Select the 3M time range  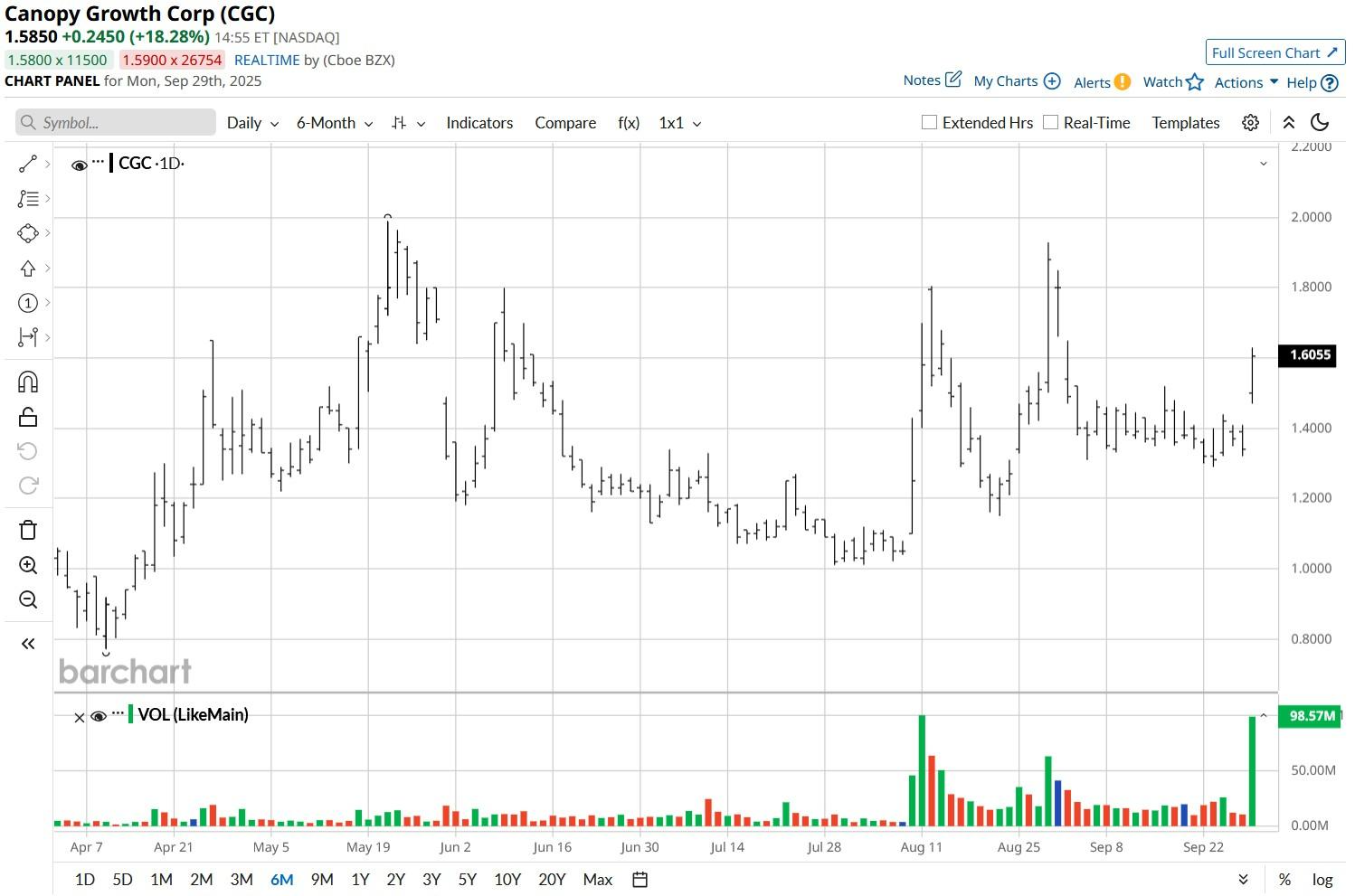pos(242,880)
